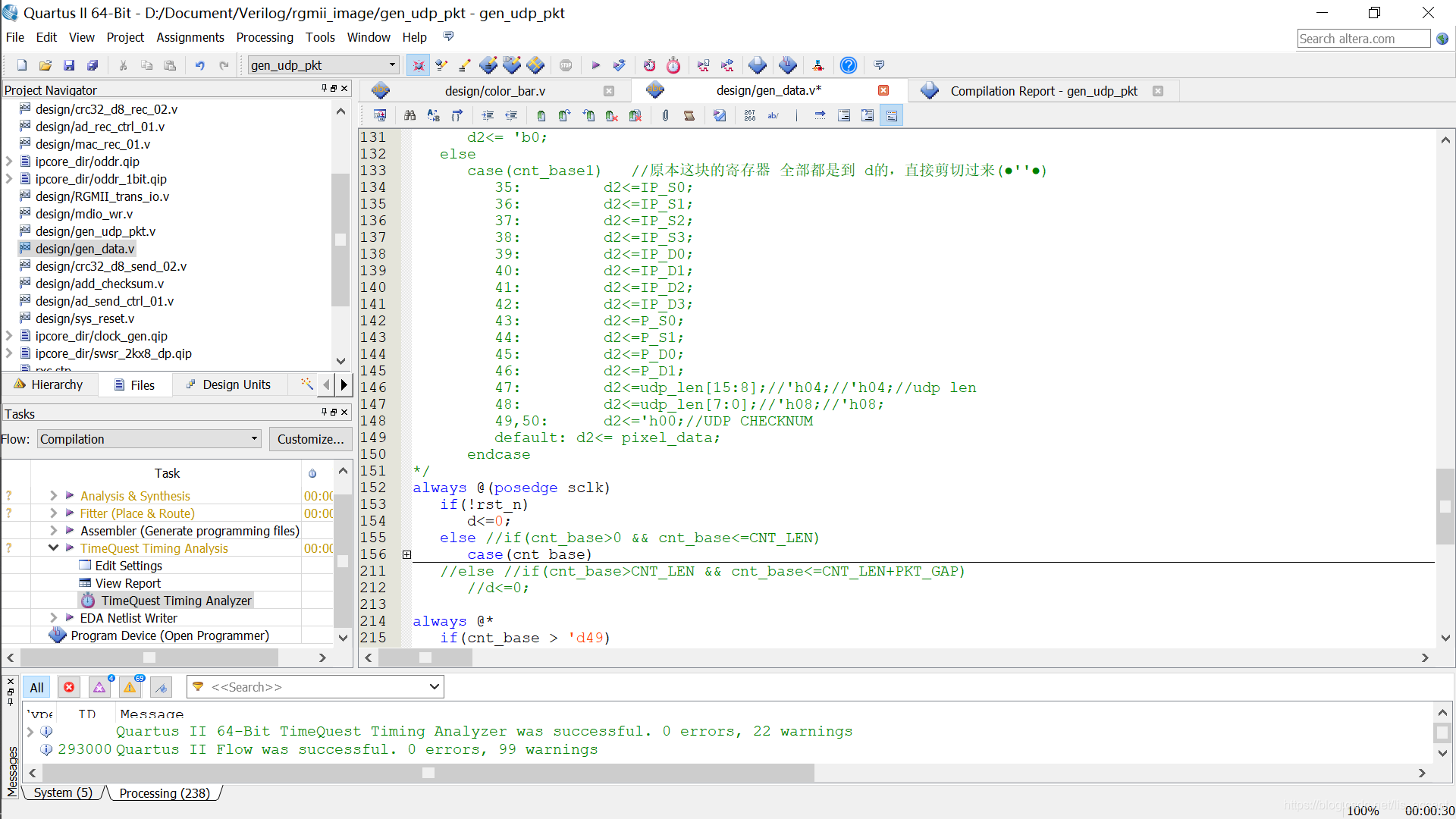Image resolution: width=1456 pixels, height=819 pixels.
Task: Click the blue Help question-mark icon
Action: coord(849,65)
